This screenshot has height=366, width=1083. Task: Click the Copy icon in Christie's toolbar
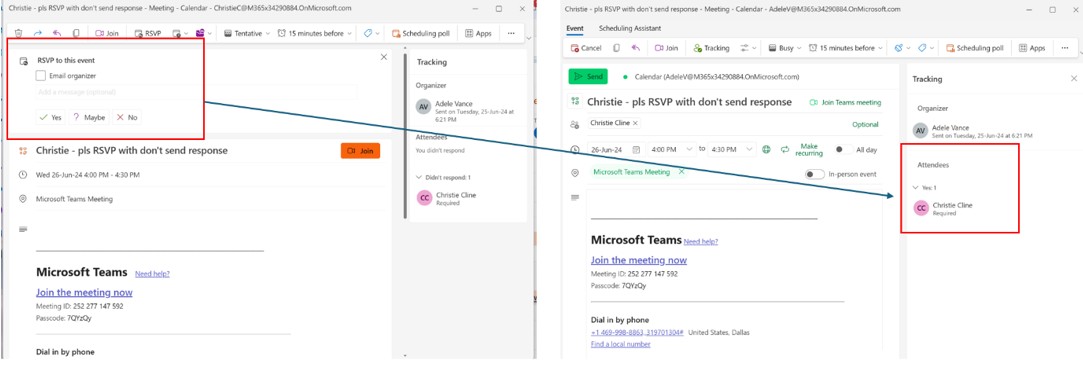(76, 32)
